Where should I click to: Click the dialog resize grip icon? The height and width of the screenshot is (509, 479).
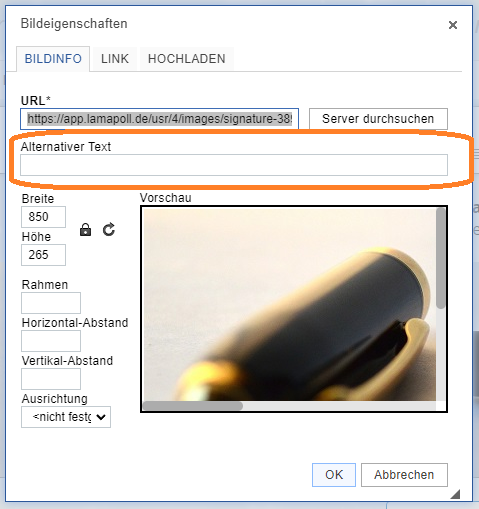[455, 494]
